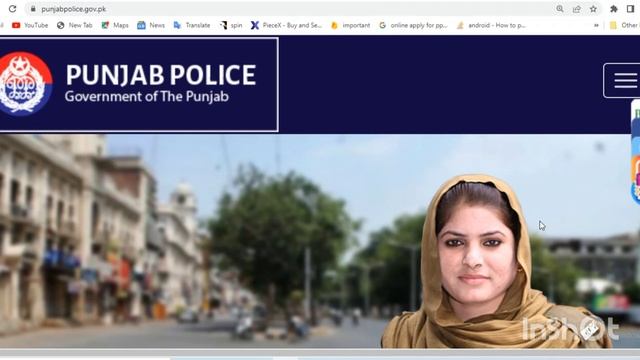Click the PUNJAB POLICE site title
640x360 pixels.
161,75
